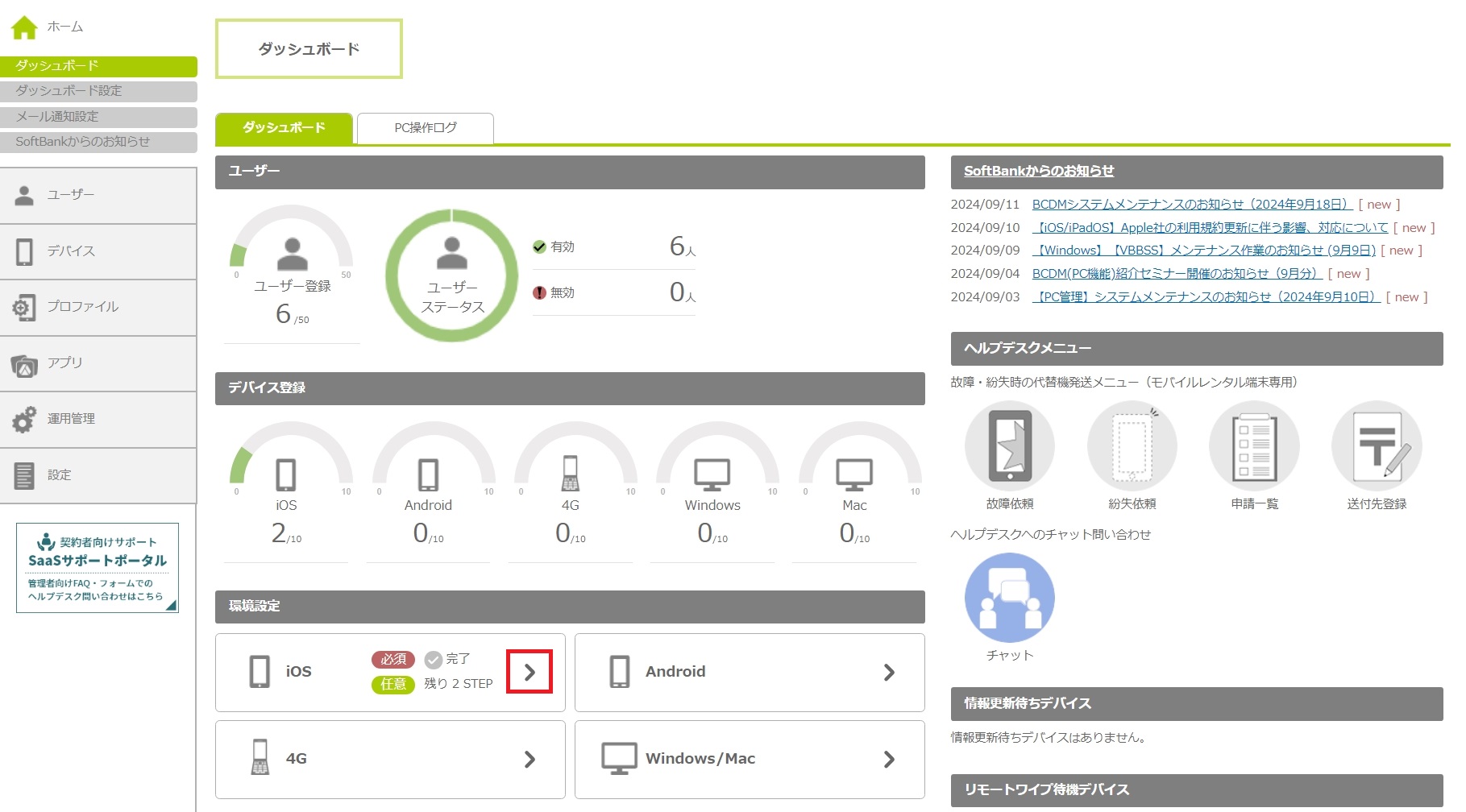The height and width of the screenshot is (812, 1466).
Task: Expand Android environment settings chevron
Action: pyautogui.click(x=889, y=672)
